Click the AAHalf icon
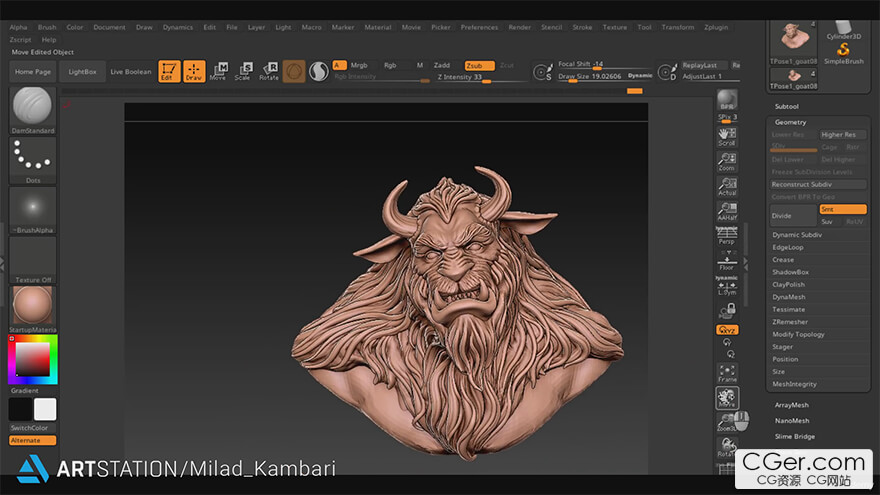Viewport: 880px width, 495px height. click(x=727, y=211)
